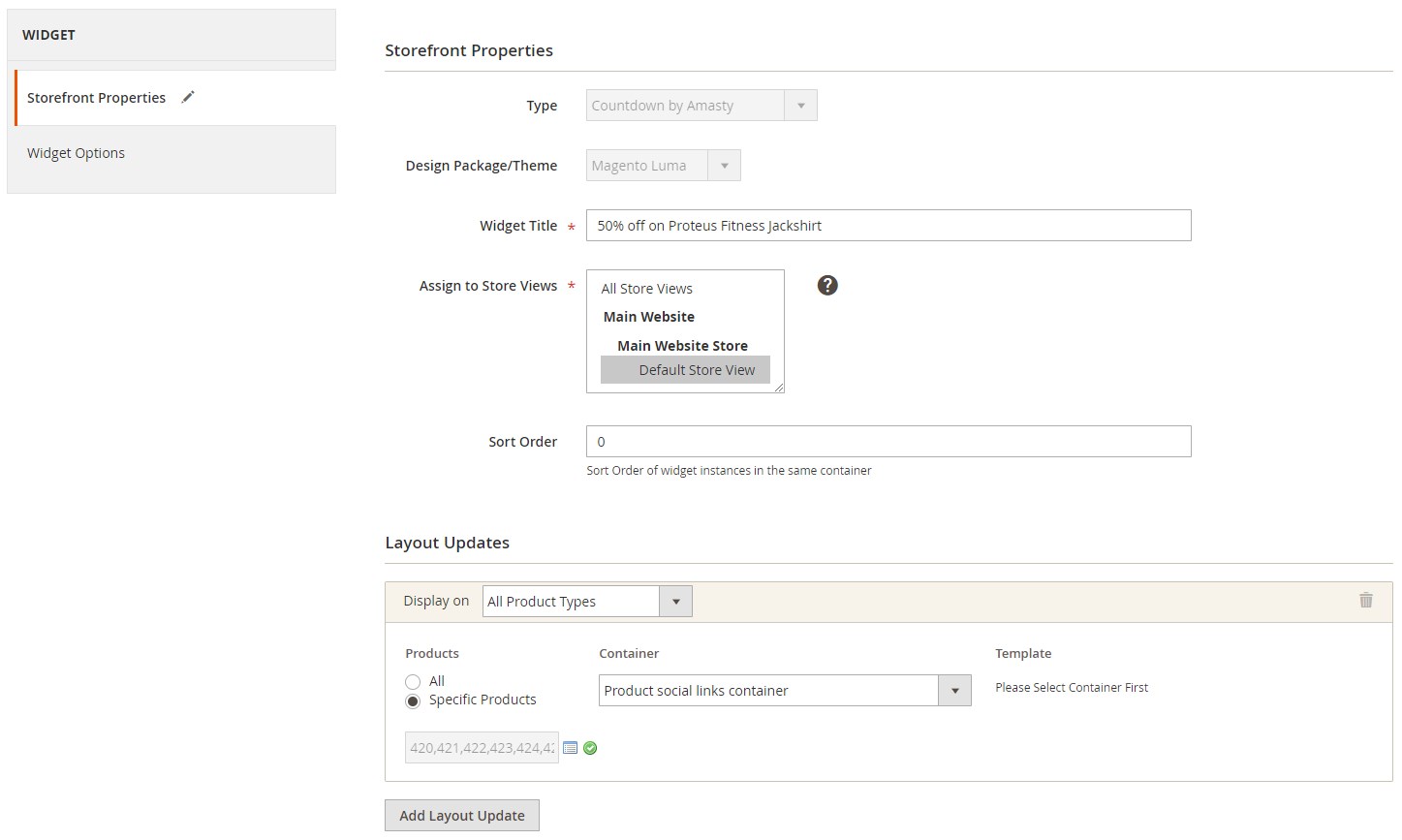The image size is (1402, 840).
Task: Open the Type dropdown Countdown by Amasty
Action: (x=701, y=106)
